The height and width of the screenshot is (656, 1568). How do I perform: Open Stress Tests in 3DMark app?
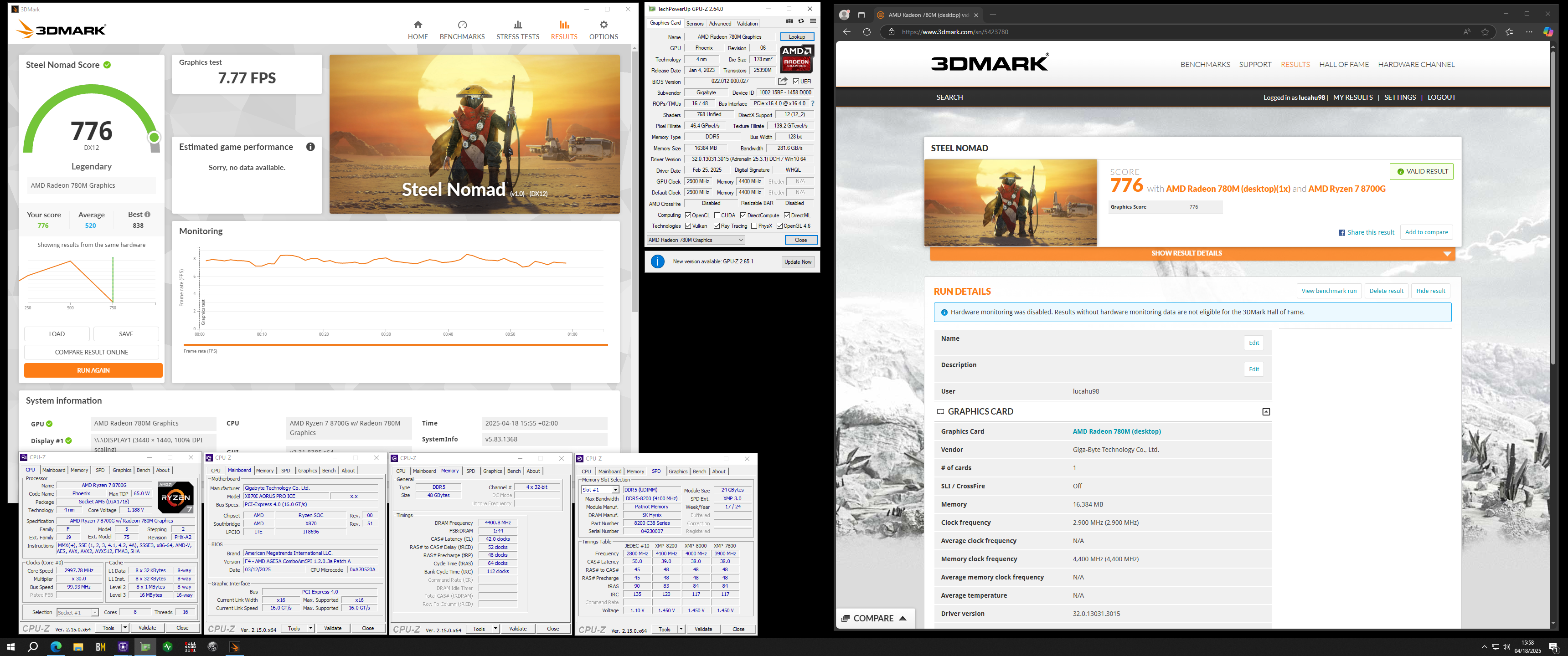click(x=517, y=30)
